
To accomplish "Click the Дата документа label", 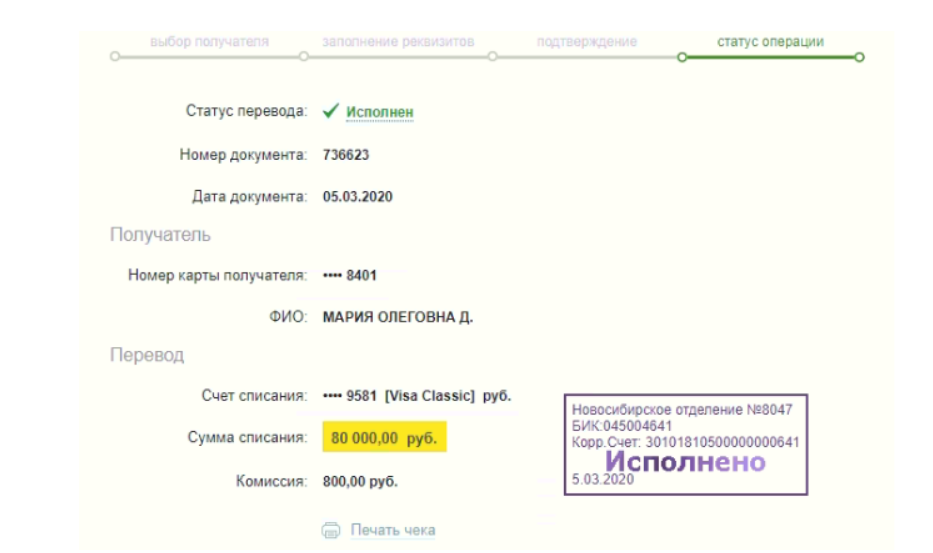I will tap(249, 197).
